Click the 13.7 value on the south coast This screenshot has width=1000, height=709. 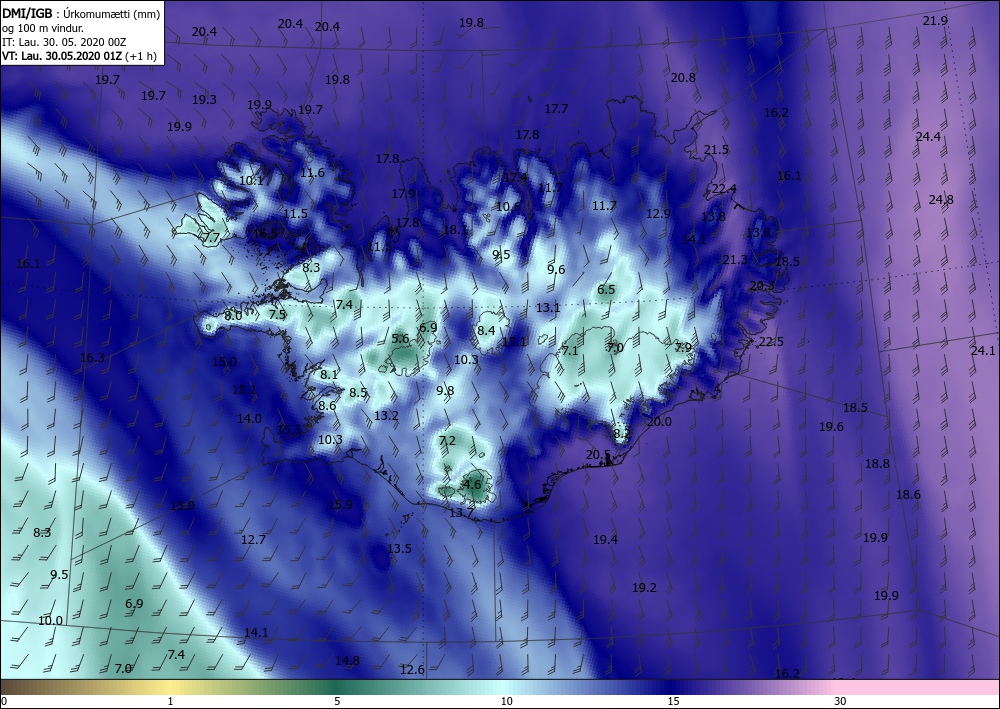pos(461,513)
